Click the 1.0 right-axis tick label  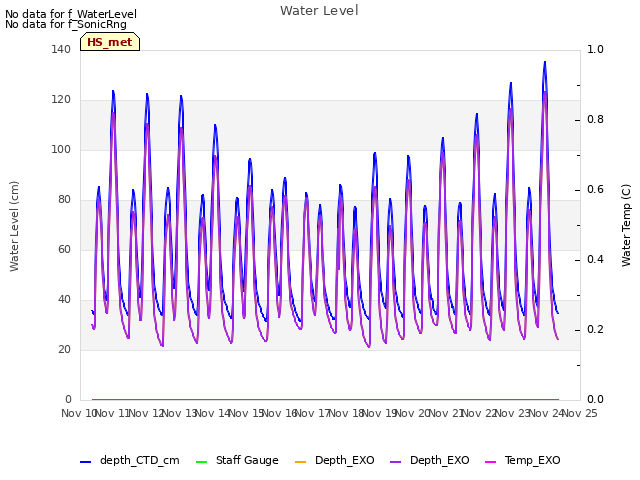click(595, 49)
